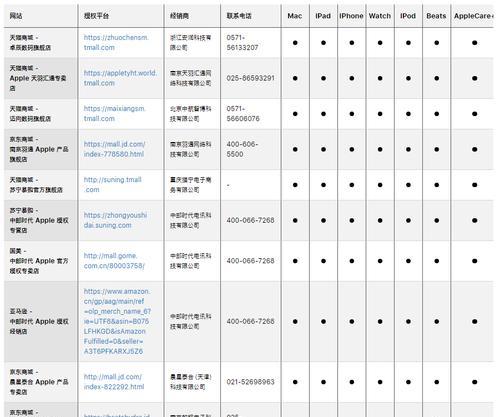Image resolution: width=500 pixels, height=417 pixels.
Task: Click the Beats dot in the maixiangsm.tmall.com row
Action: (437, 114)
